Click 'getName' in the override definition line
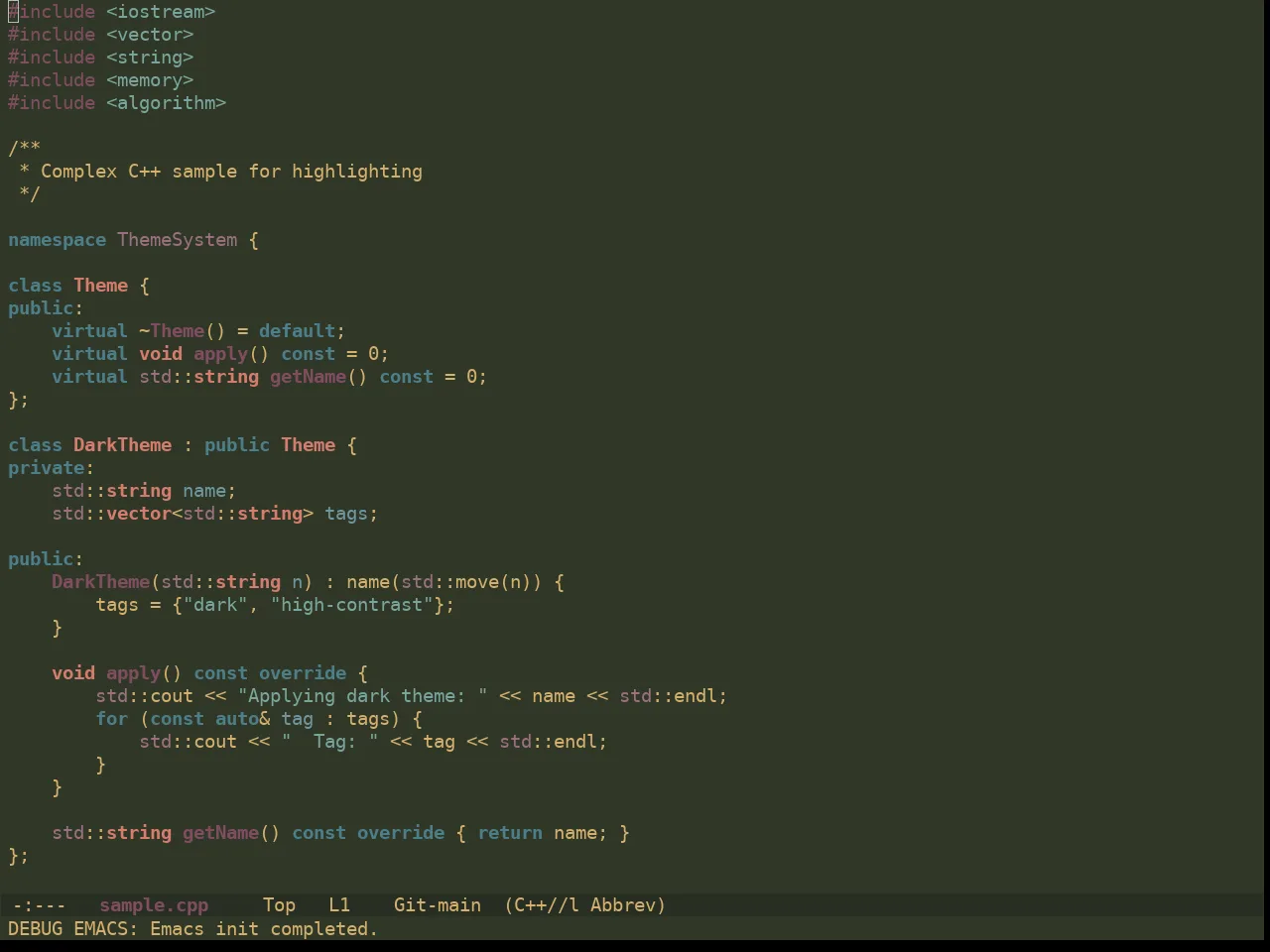The image size is (1270, 952). coord(220,833)
